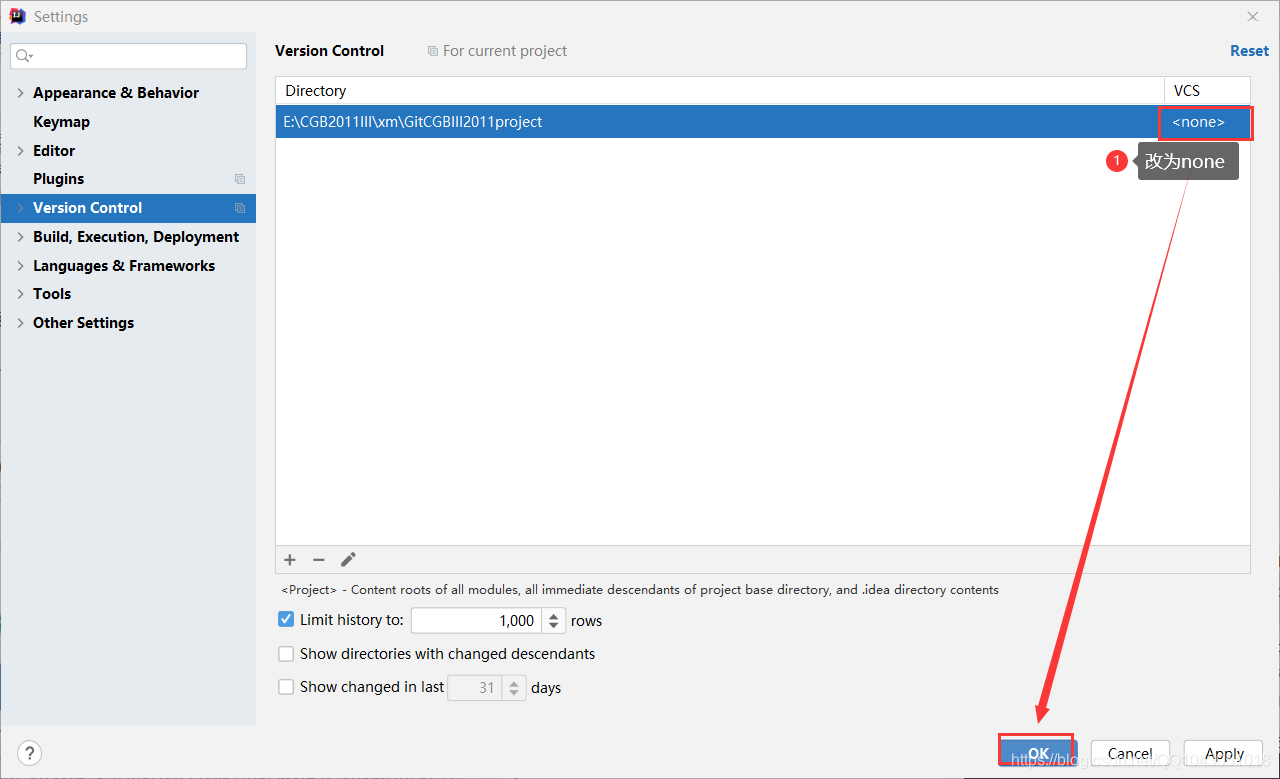Screen dimensions: 1280x779
Task: Click the search magnifier icon in settings
Action: (x=25, y=56)
